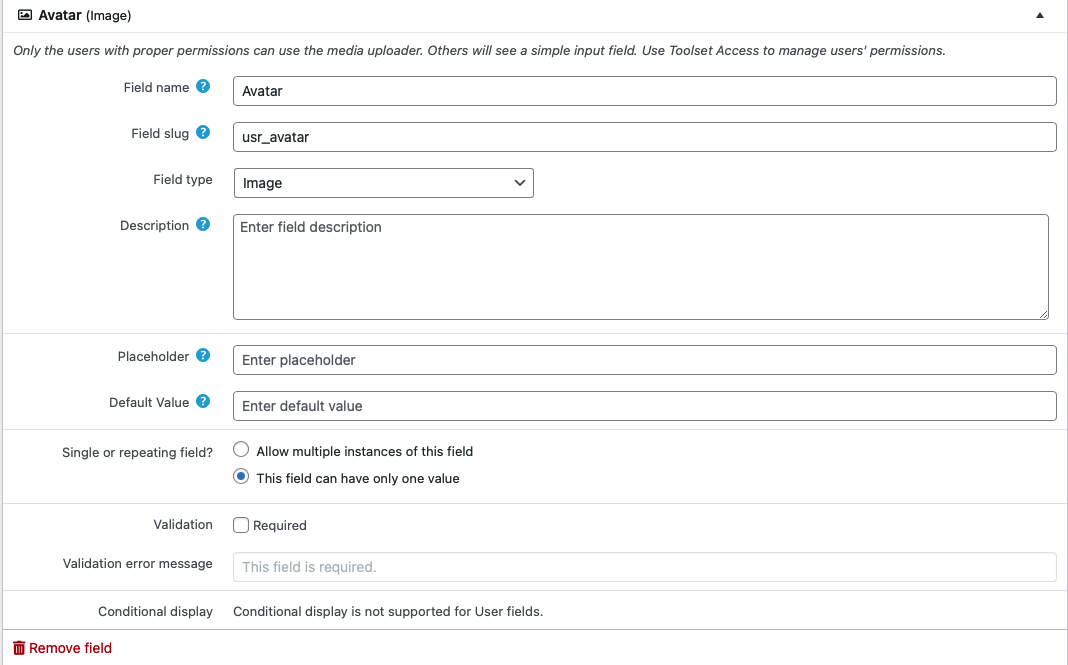Click the Placeholder help question mark icon
Screen dimensions: 1068x665
tap(203, 356)
